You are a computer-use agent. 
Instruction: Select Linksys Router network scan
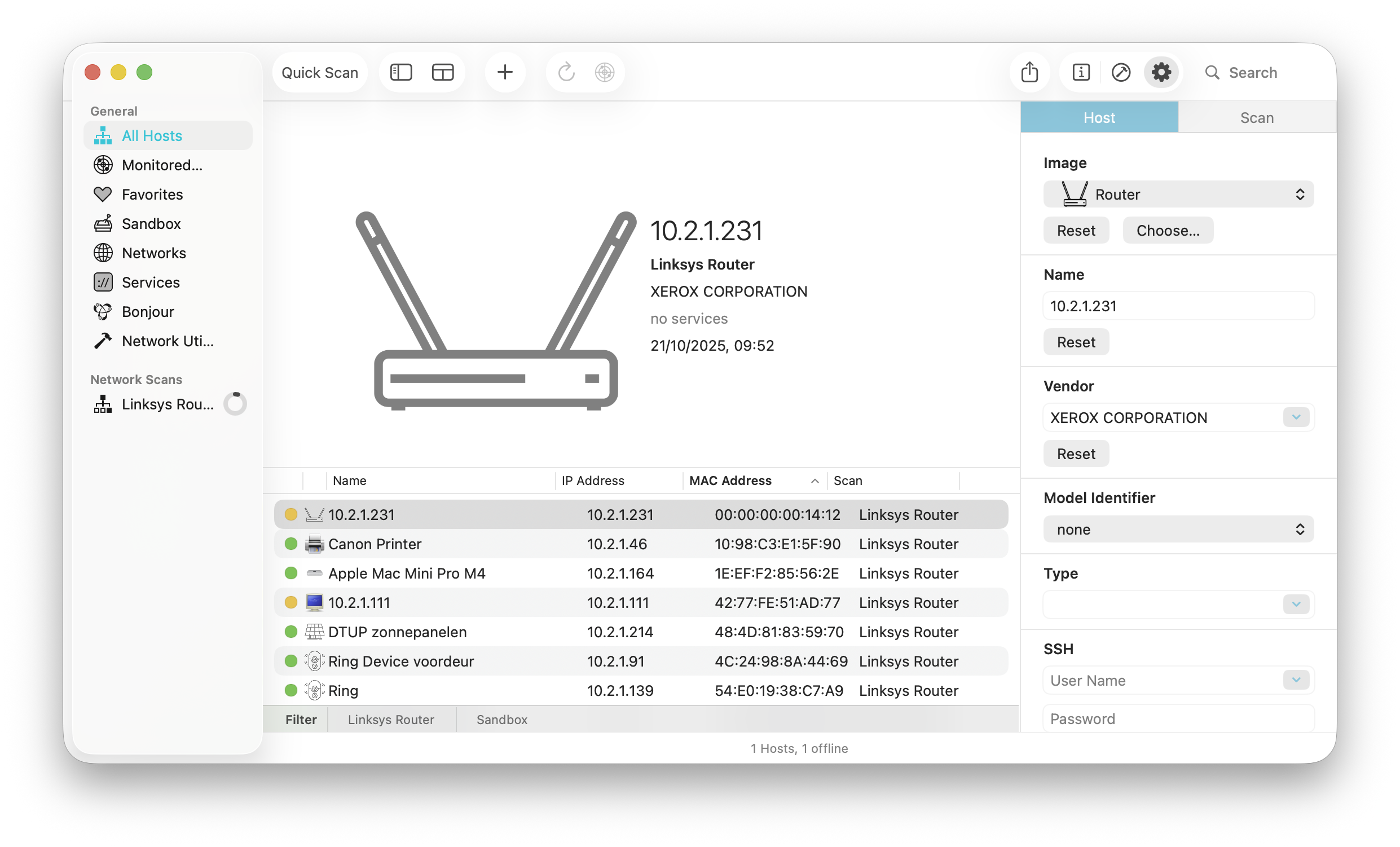[x=168, y=404]
